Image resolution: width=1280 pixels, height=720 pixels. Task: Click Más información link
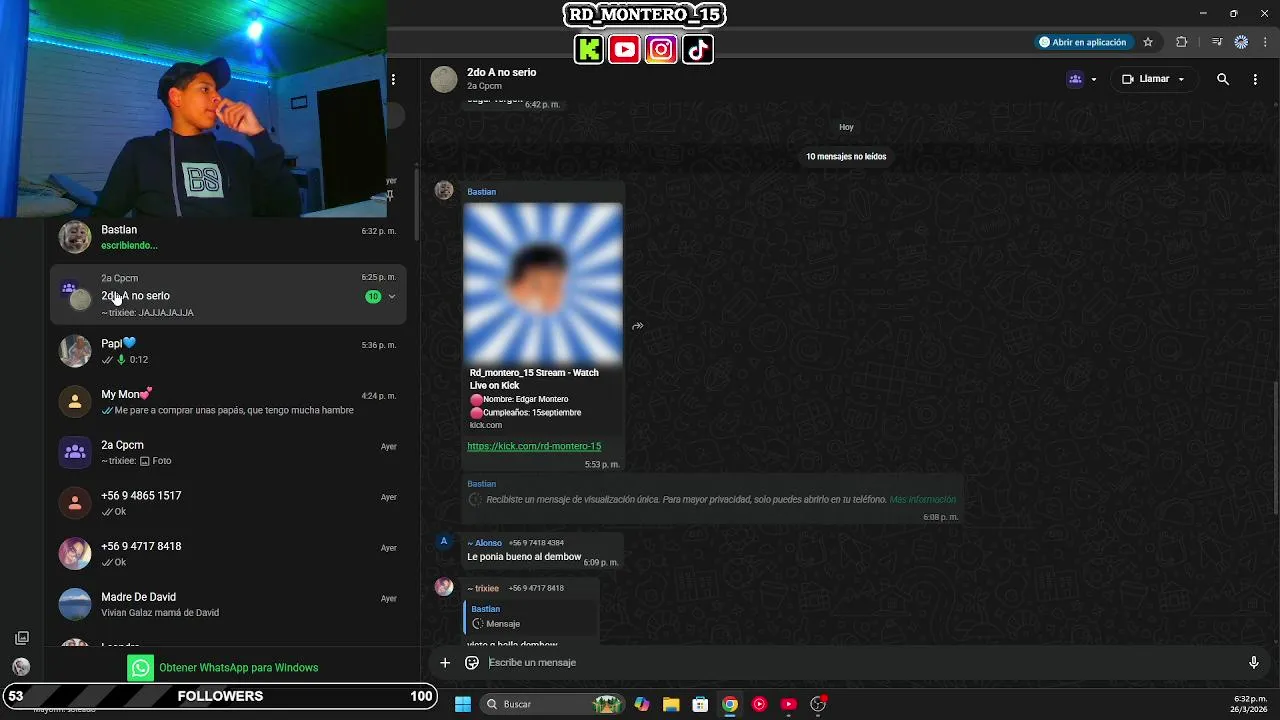point(922,500)
